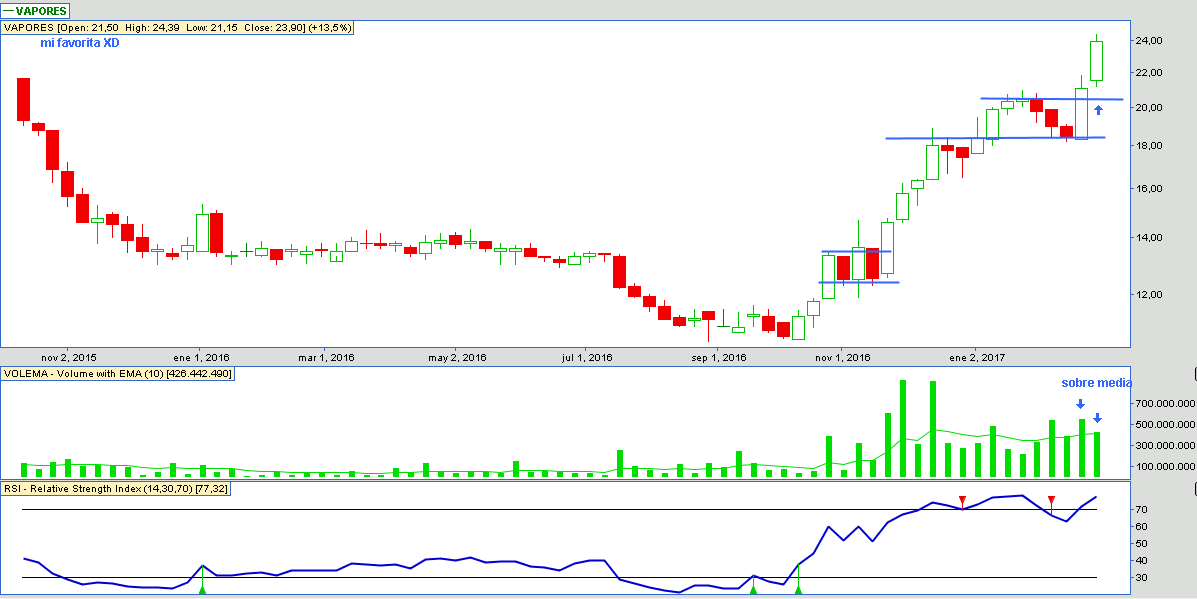This screenshot has height=599, width=1197.
Task: Click the last green RSI triangle in October 2016
Action: 799,589
